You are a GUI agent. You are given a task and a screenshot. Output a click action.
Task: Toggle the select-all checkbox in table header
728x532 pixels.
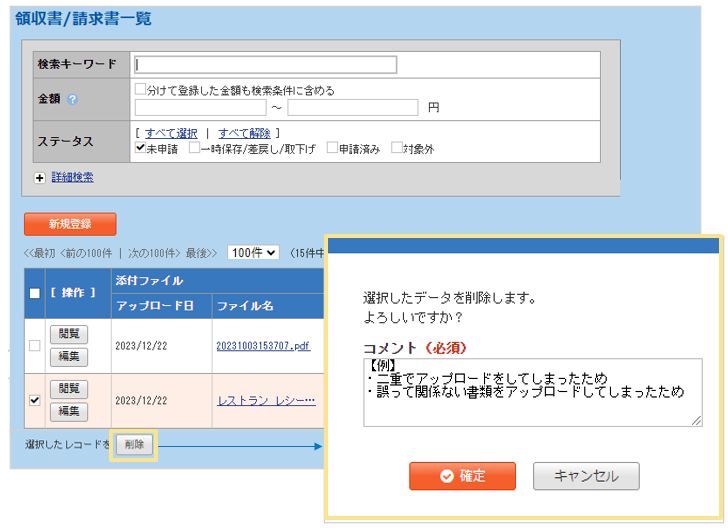(x=35, y=293)
